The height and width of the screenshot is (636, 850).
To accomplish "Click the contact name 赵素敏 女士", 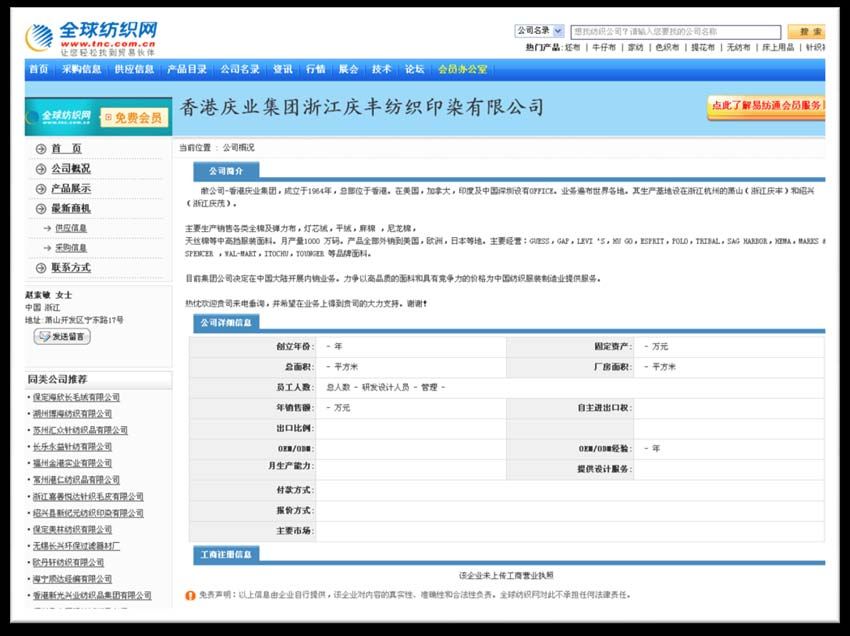I will point(48,295).
